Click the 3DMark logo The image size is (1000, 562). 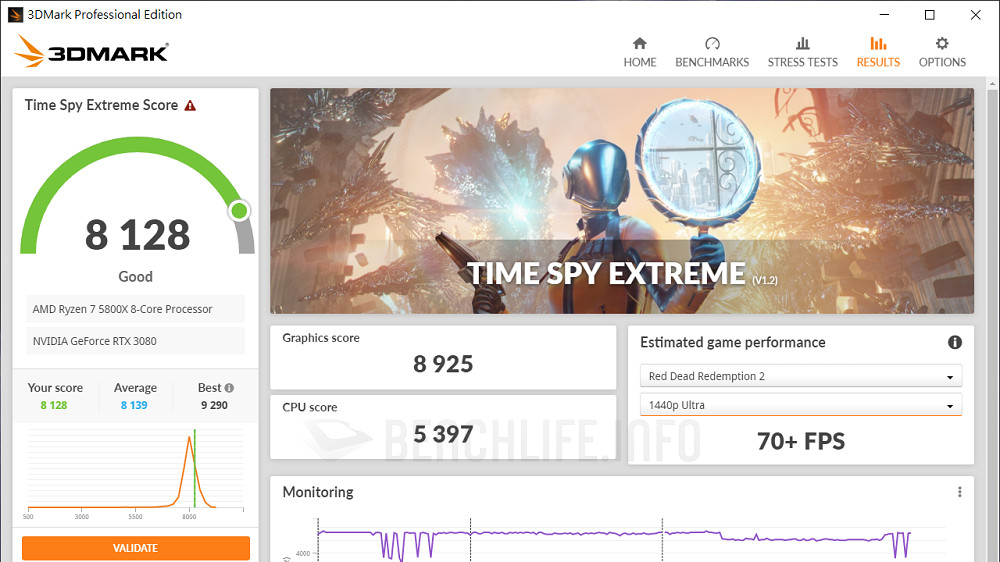(92, 52)
